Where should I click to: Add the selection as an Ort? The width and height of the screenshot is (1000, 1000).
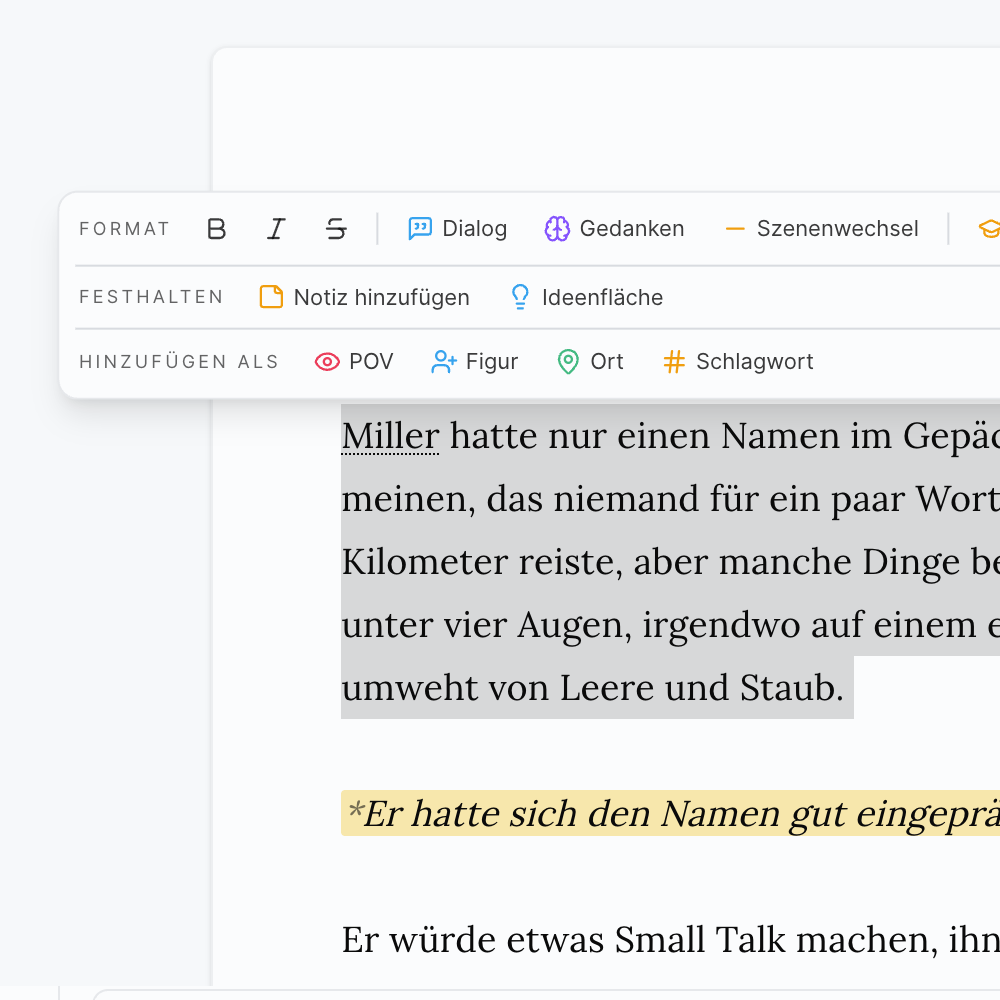(x=590, y=362)
